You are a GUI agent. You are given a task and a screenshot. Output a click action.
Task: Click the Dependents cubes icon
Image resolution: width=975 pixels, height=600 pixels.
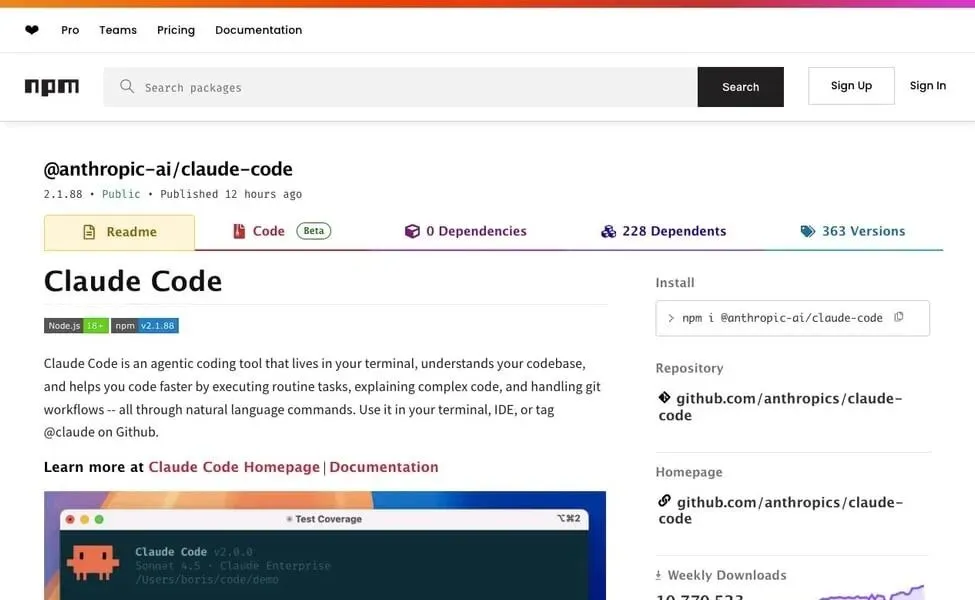pos(608,231)
